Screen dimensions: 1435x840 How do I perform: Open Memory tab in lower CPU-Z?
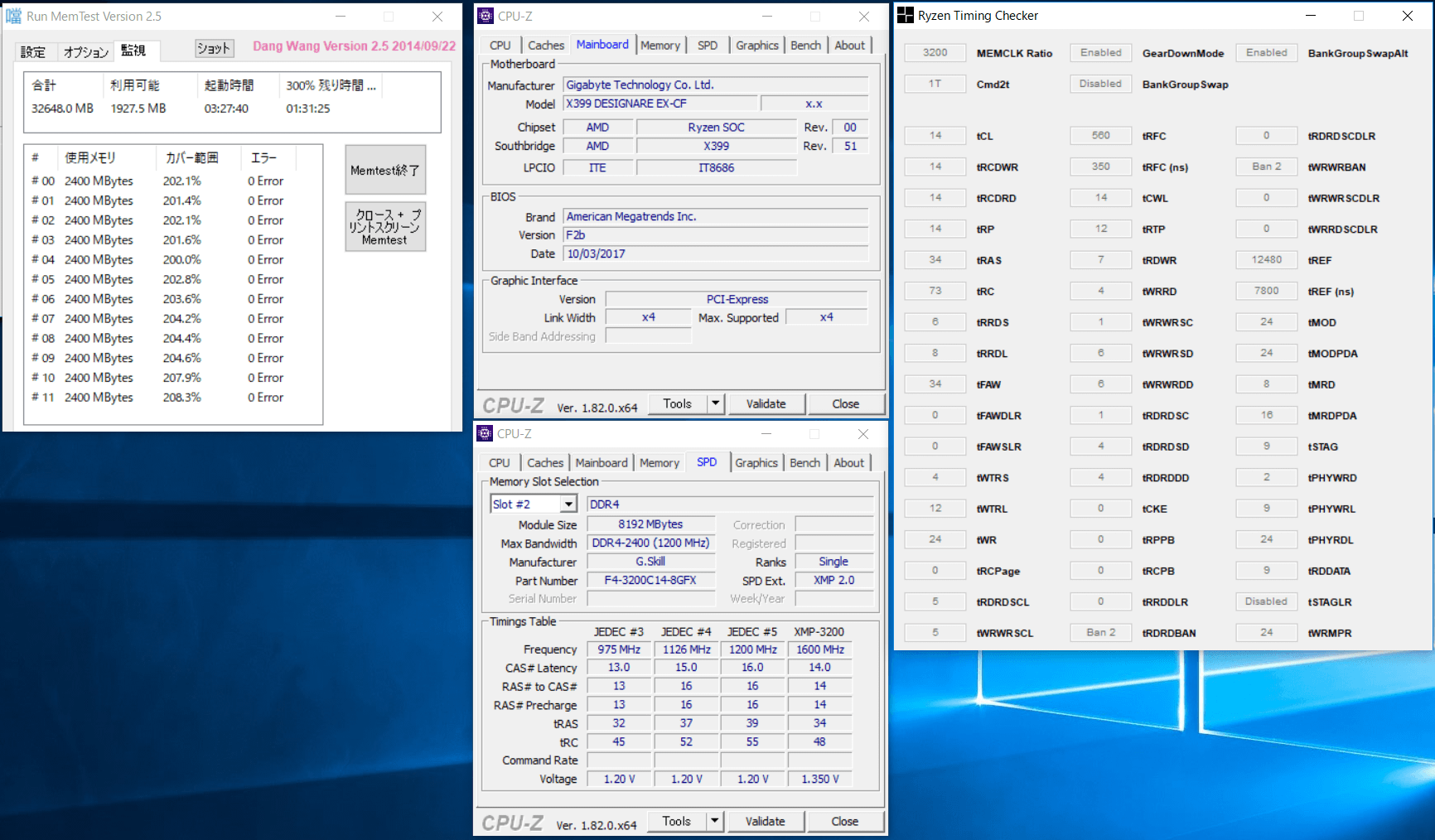coord(660,463)
